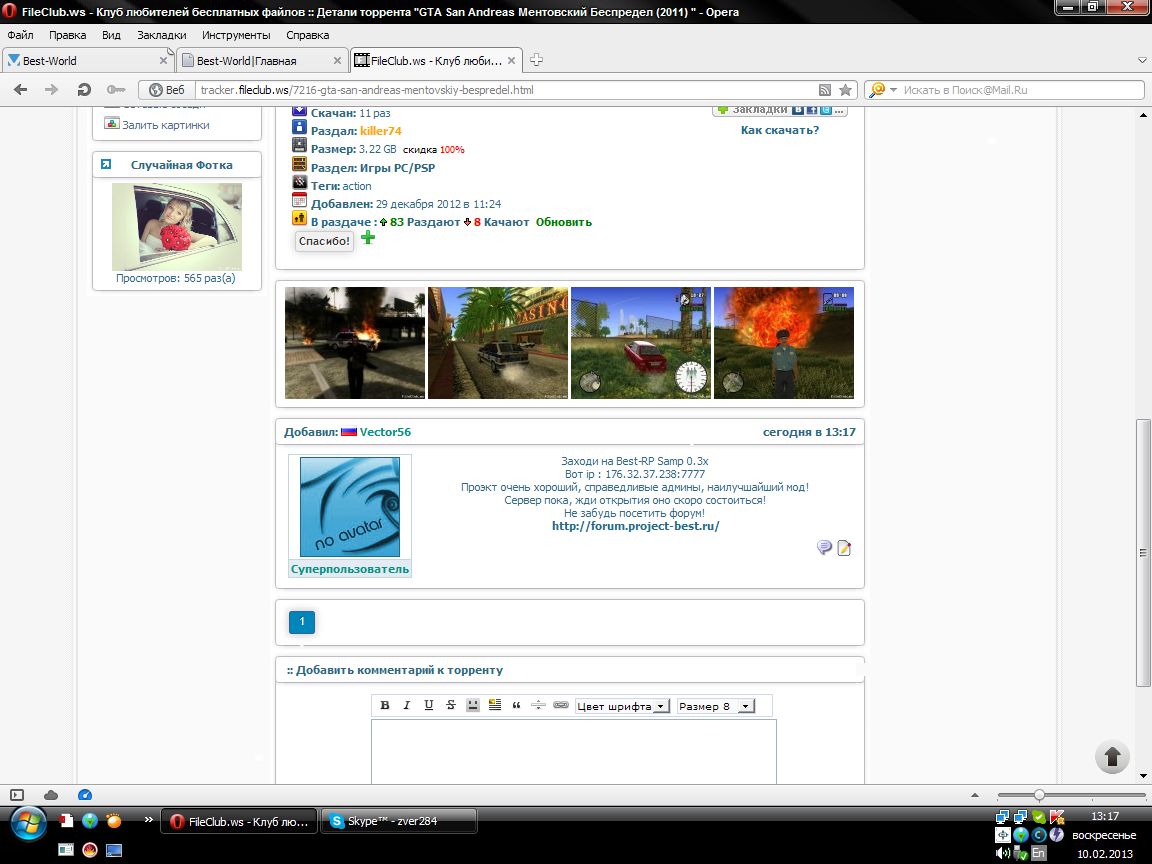Close the FileClub.ws tab

511,60
